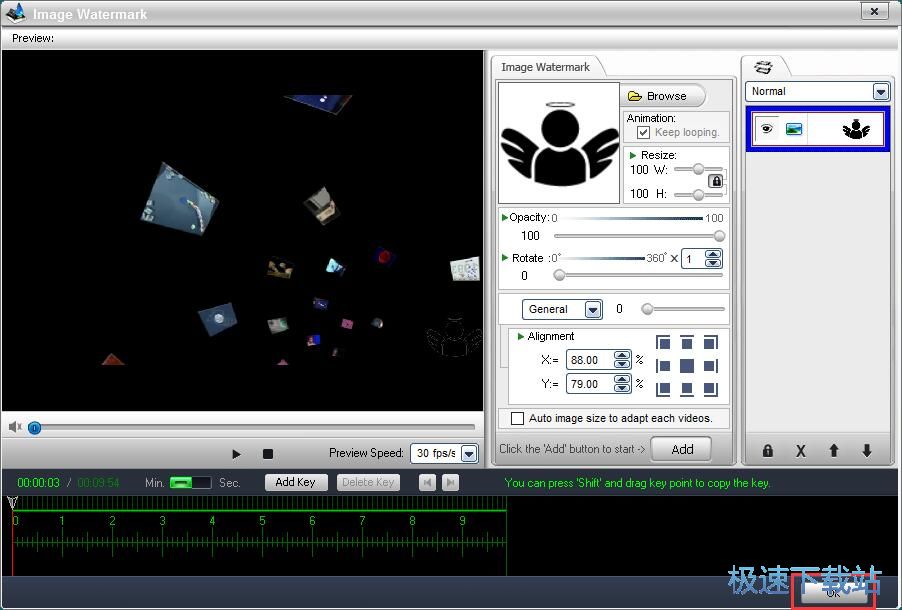Screen dimensions: 902x610
Task: Align watermark to middle-left
Action: 663,366
